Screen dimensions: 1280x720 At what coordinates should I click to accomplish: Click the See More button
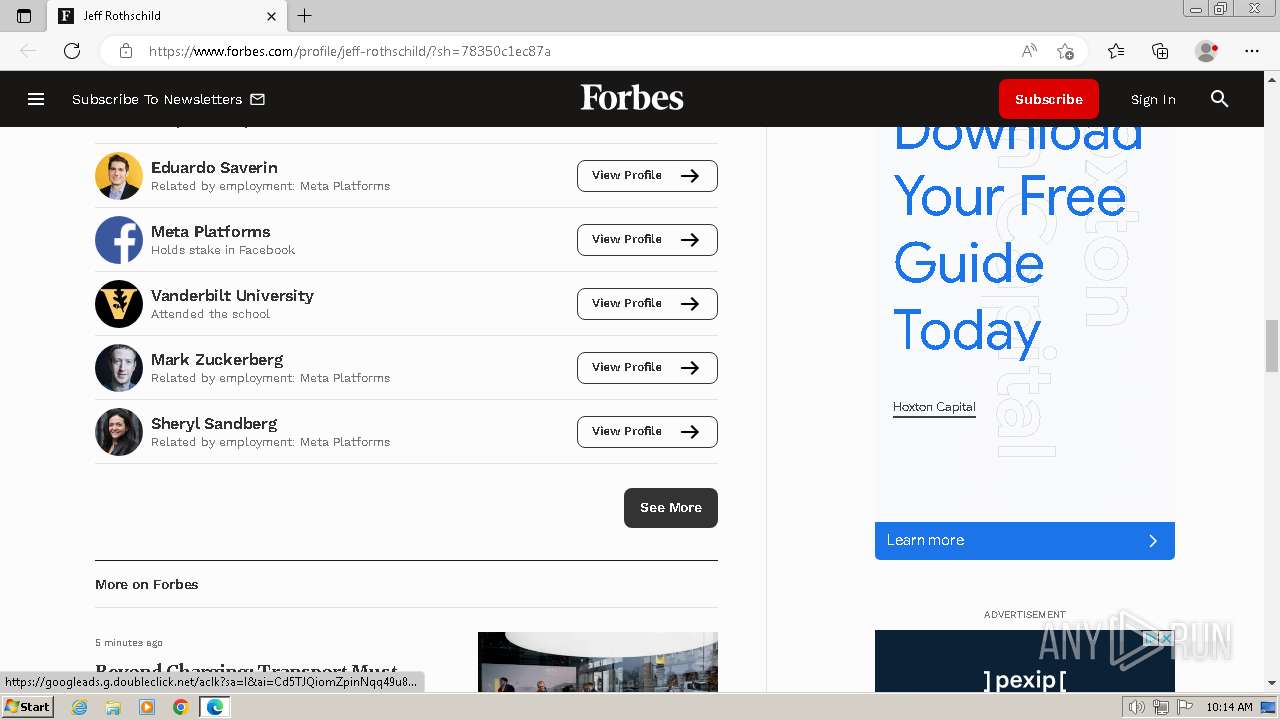coord(671,508)
